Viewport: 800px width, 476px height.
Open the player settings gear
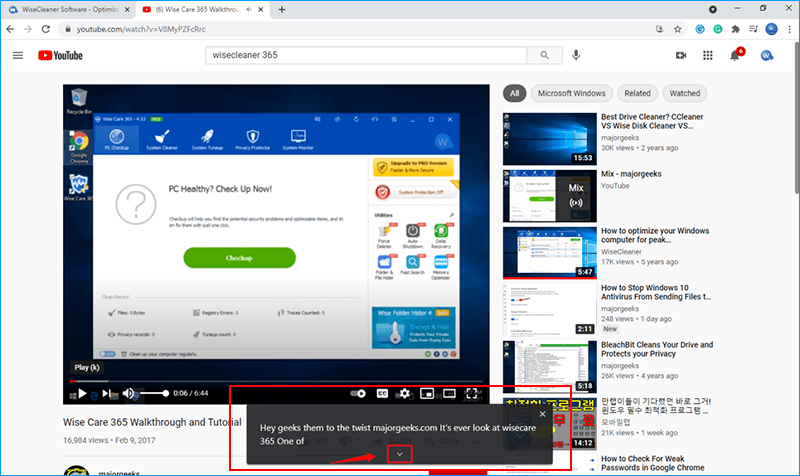click(405, 393)
